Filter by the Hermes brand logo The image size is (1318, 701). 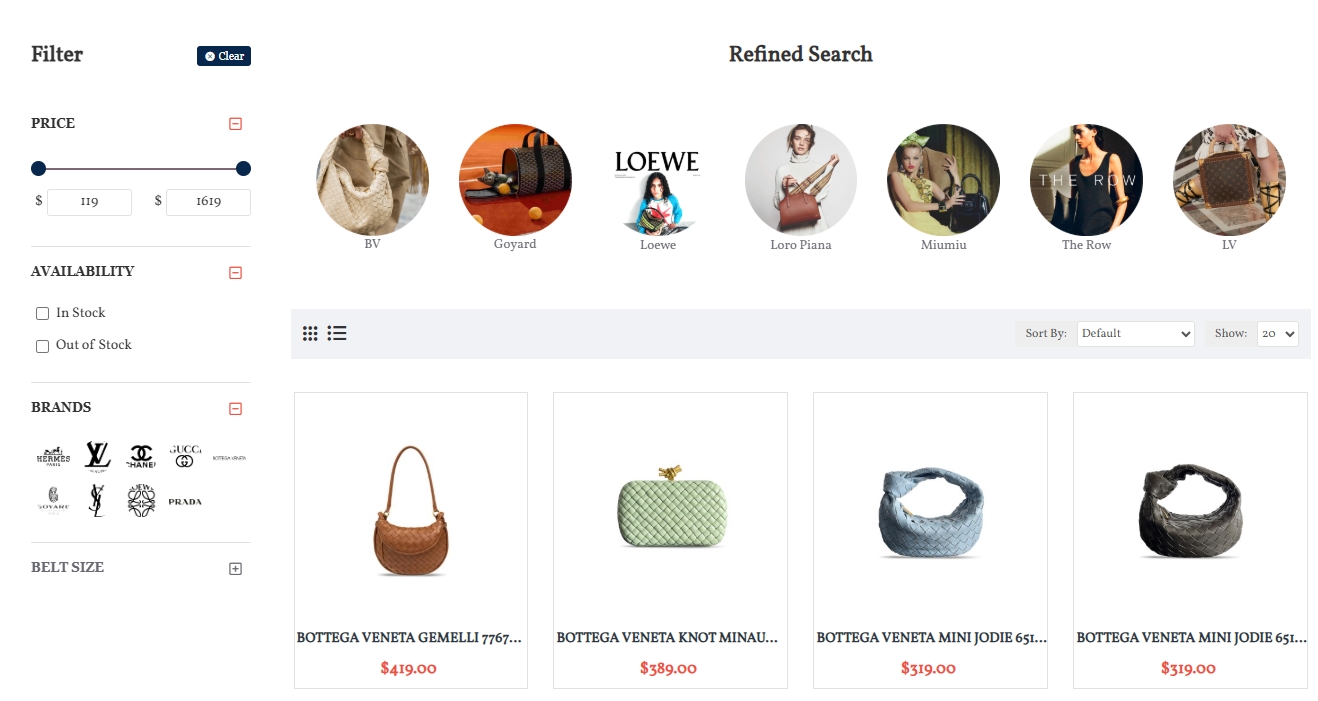point(53,456)
